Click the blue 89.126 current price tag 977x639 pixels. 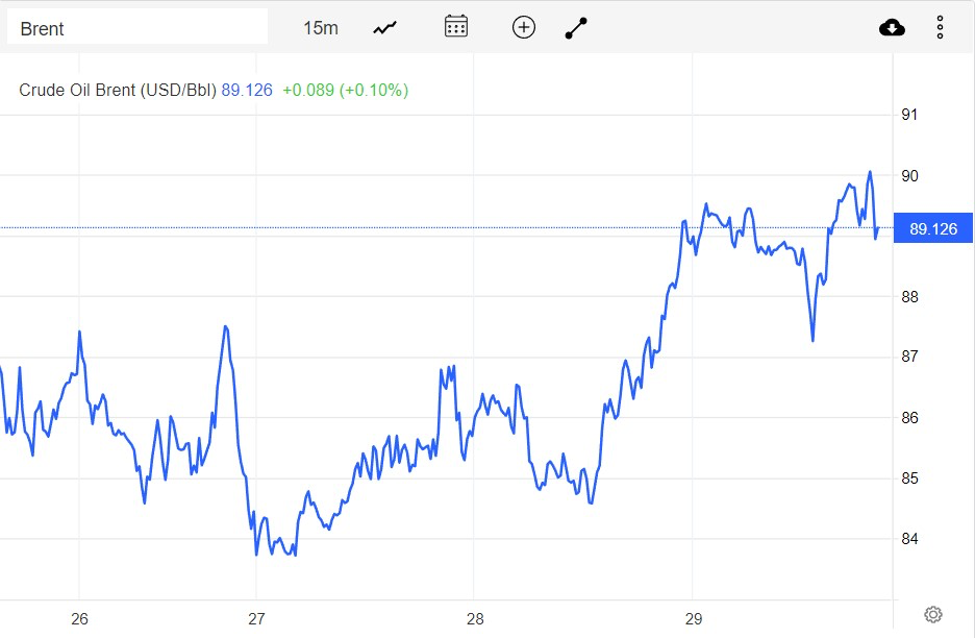click(x=932, y=229)
